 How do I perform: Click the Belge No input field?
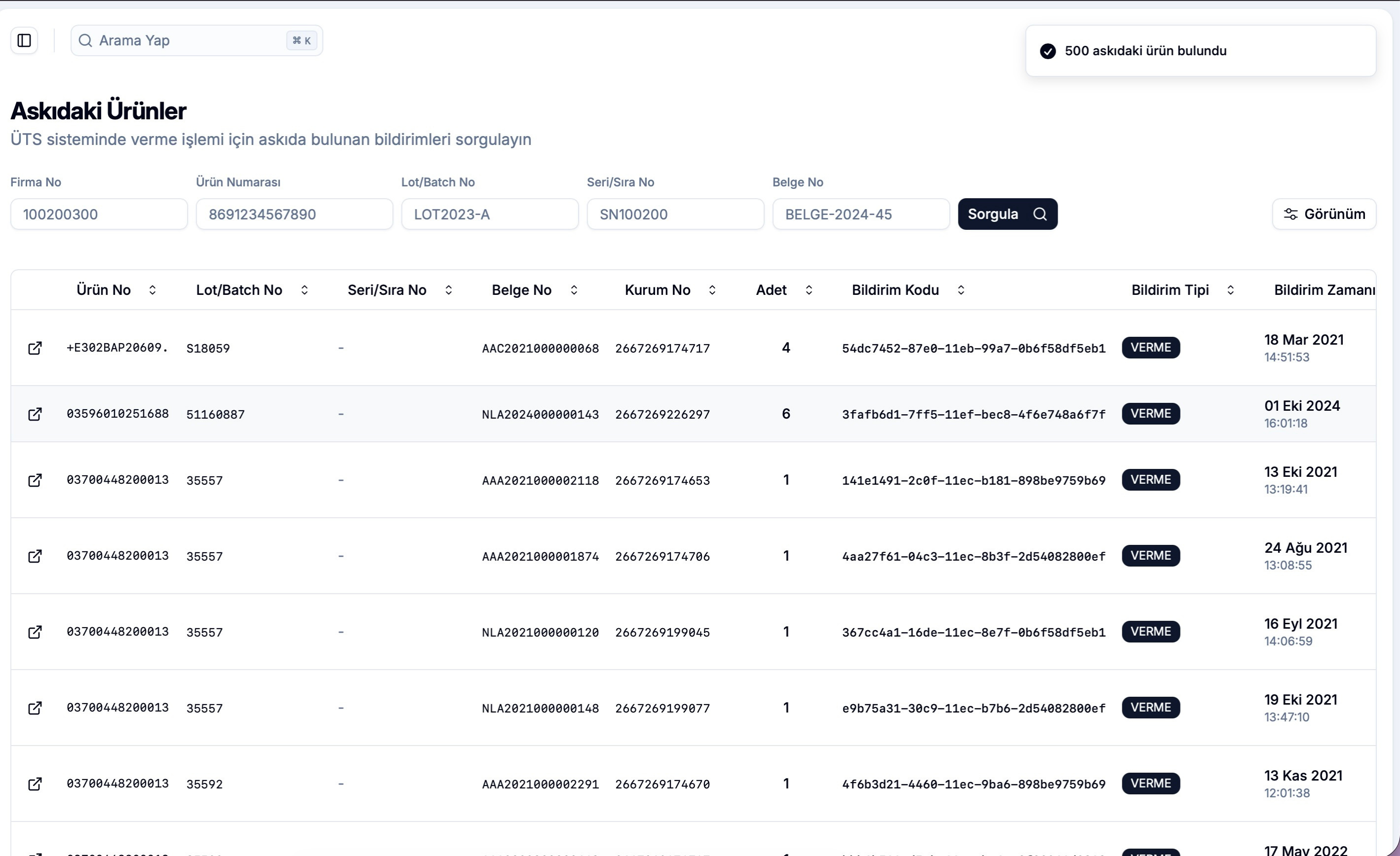click(861, 214)
